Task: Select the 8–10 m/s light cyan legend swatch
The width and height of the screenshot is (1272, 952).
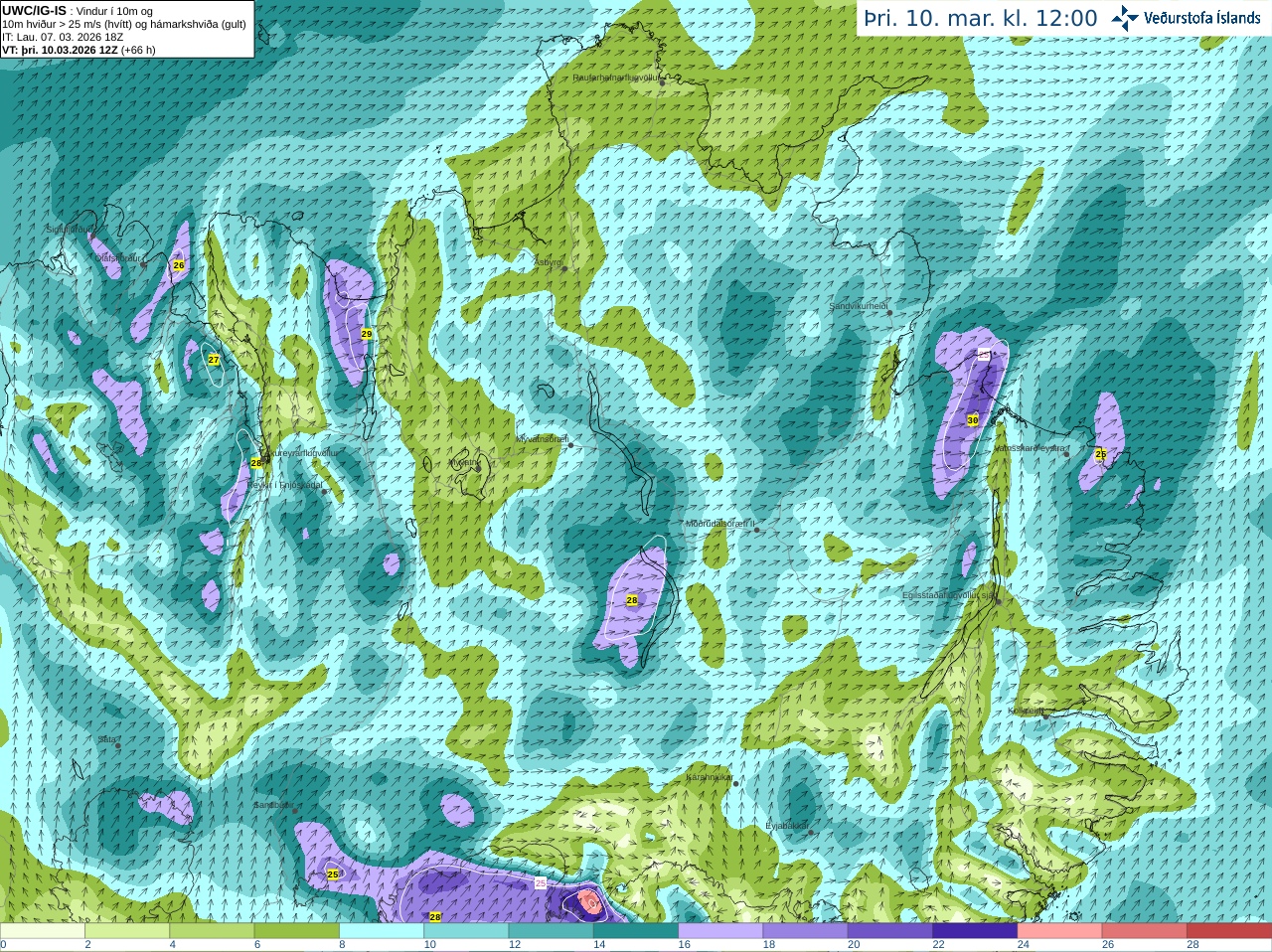Action: click(x=382, y=931)
